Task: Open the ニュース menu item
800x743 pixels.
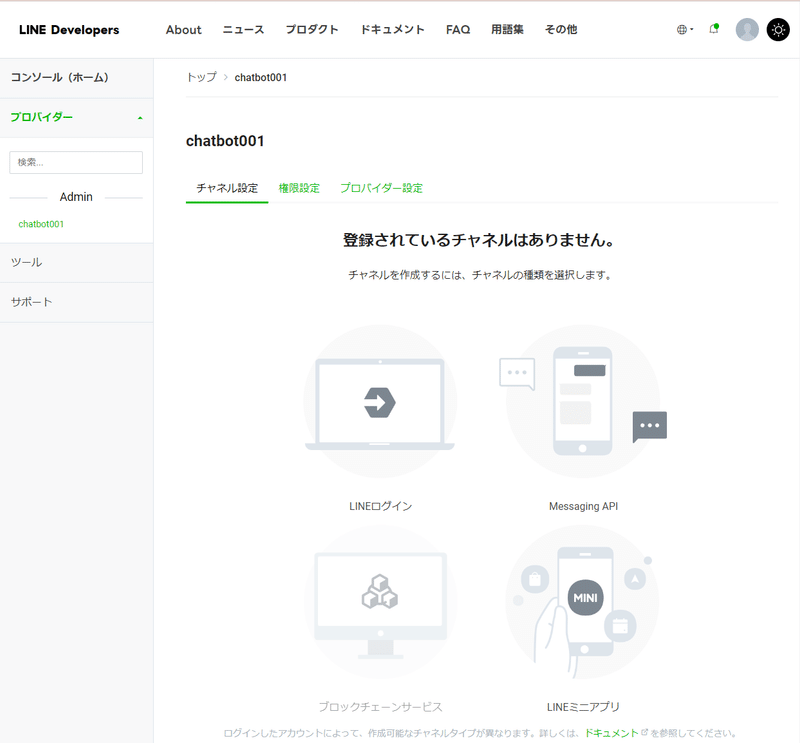Action: click(x=243, y=30)
